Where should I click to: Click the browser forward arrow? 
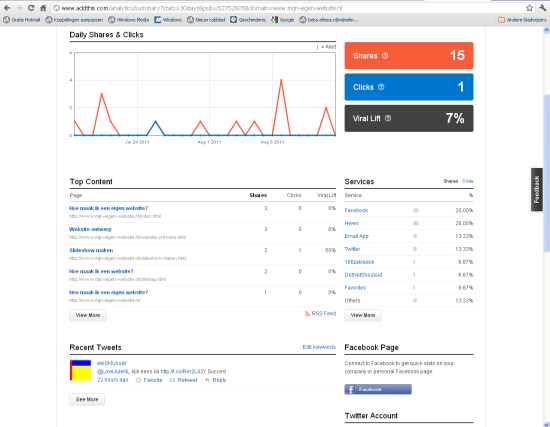pos(19,8)
